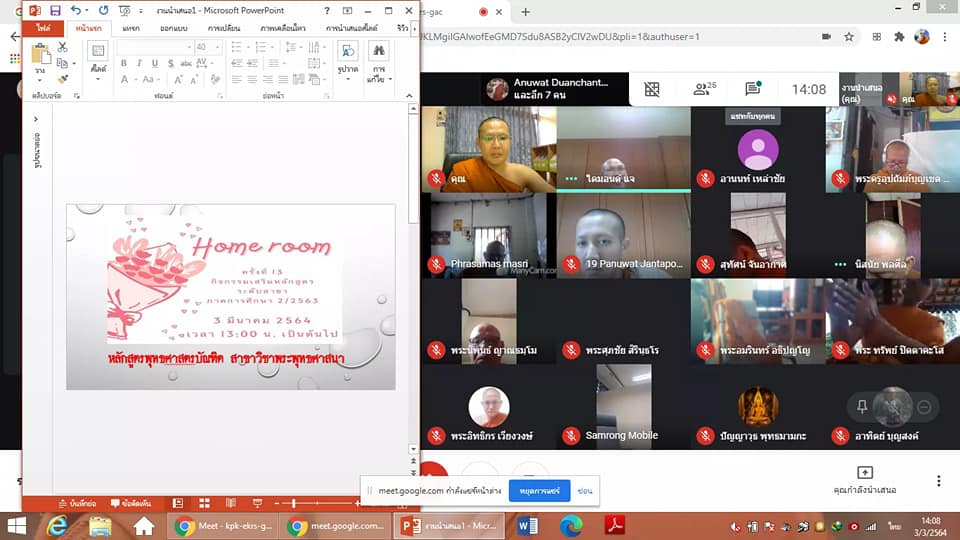Click the slide vertical scrollbar down arrow
The image size is (960, 540).
tap(413, 449)
